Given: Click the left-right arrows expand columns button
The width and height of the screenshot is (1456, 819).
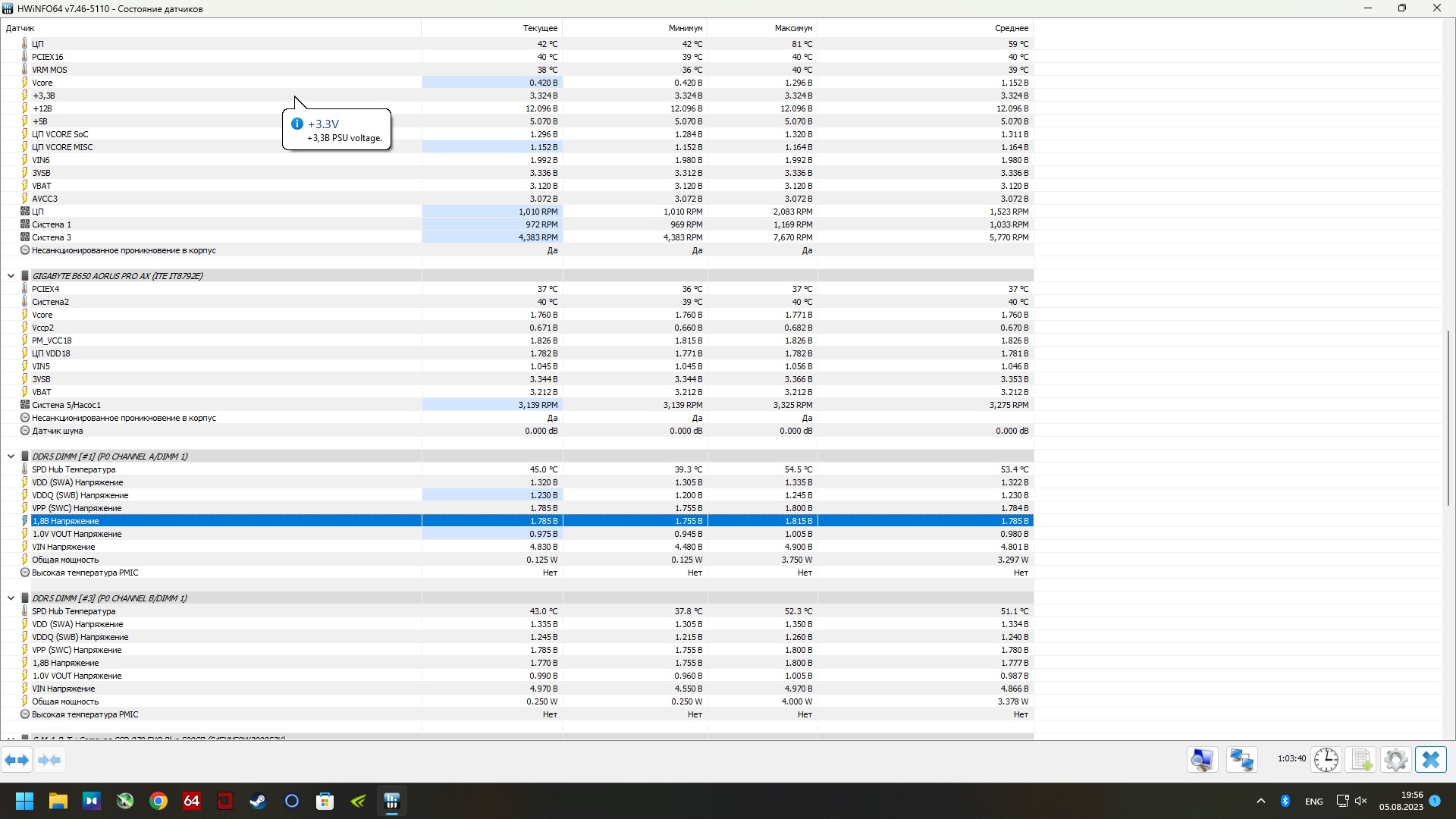Looking at the screenshot, I should point(17,760).
